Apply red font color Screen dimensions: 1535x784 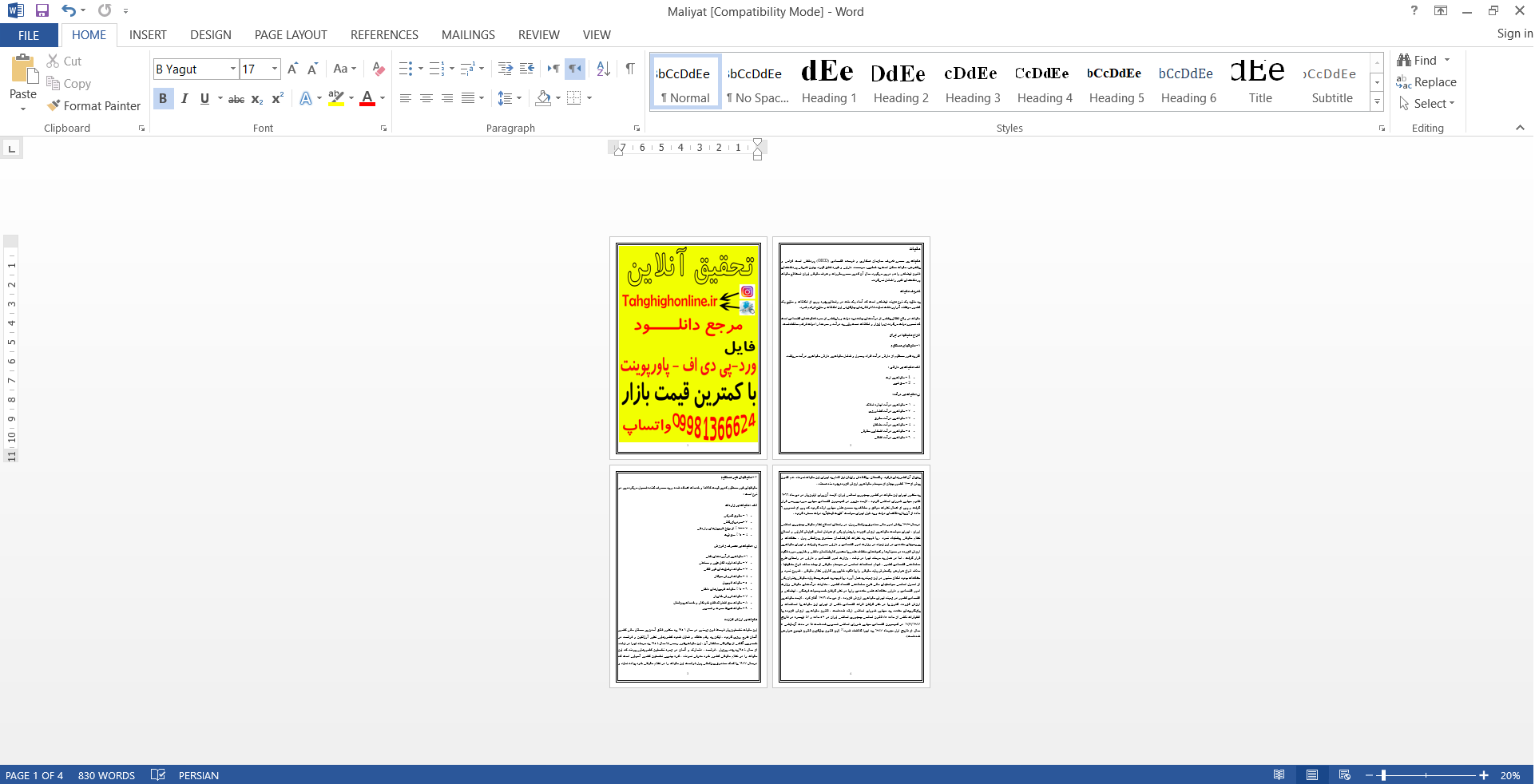[x=367, y=98]
